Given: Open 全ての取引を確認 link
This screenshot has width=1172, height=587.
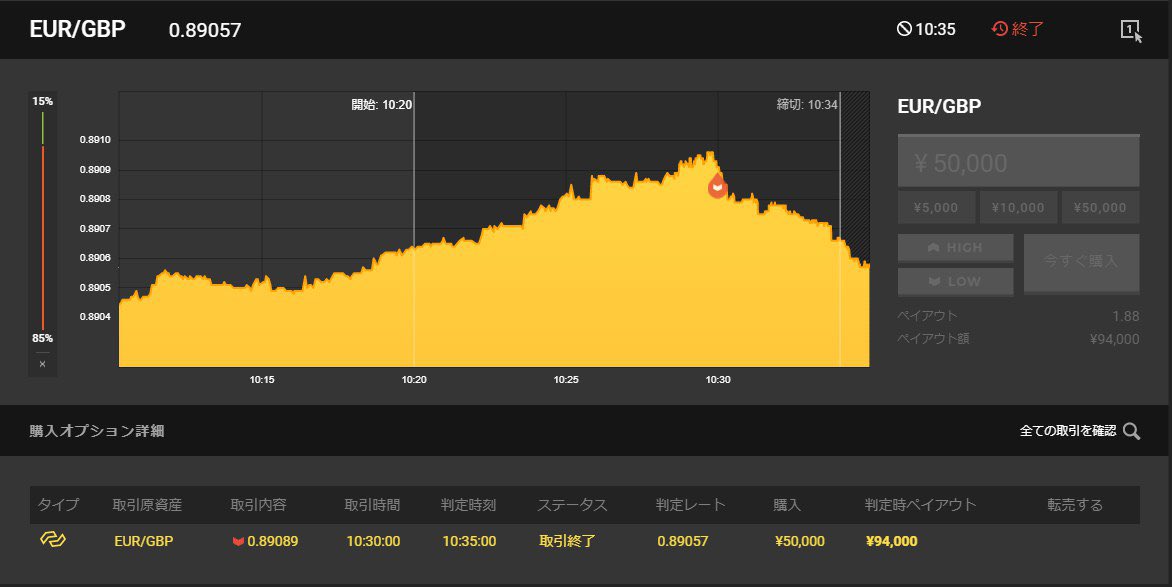Looking at the screenshot, I should coord(1067,431).
